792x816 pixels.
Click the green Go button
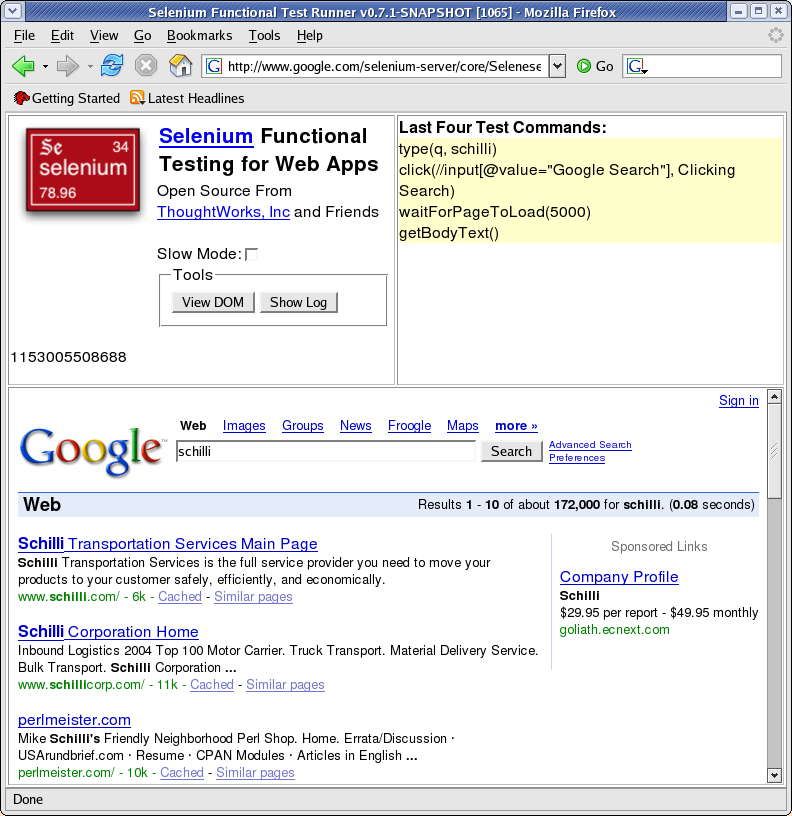(595, 66)
